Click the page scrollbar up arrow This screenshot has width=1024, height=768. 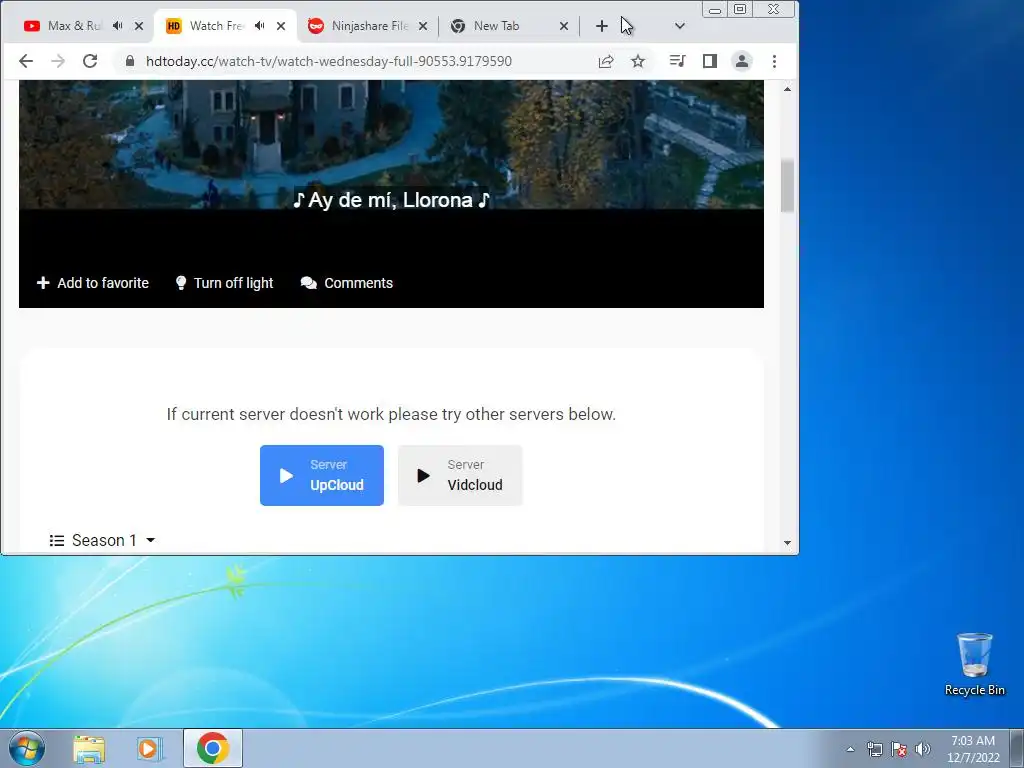click(788, 89)
